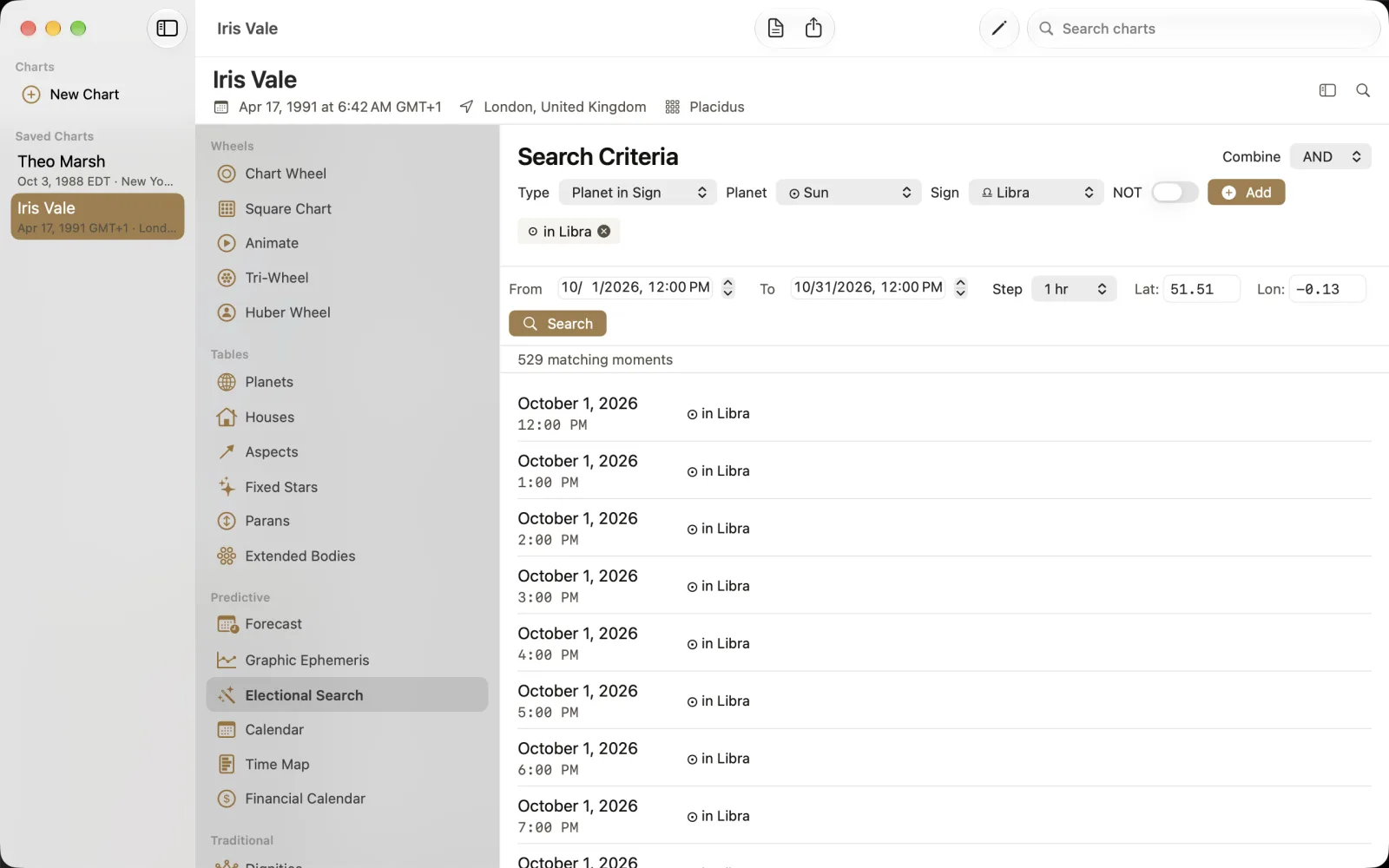The image size is (1389, 868).
Task: Click the magnifier icon beside the panel icon
Action: (x=1363, y=90)
